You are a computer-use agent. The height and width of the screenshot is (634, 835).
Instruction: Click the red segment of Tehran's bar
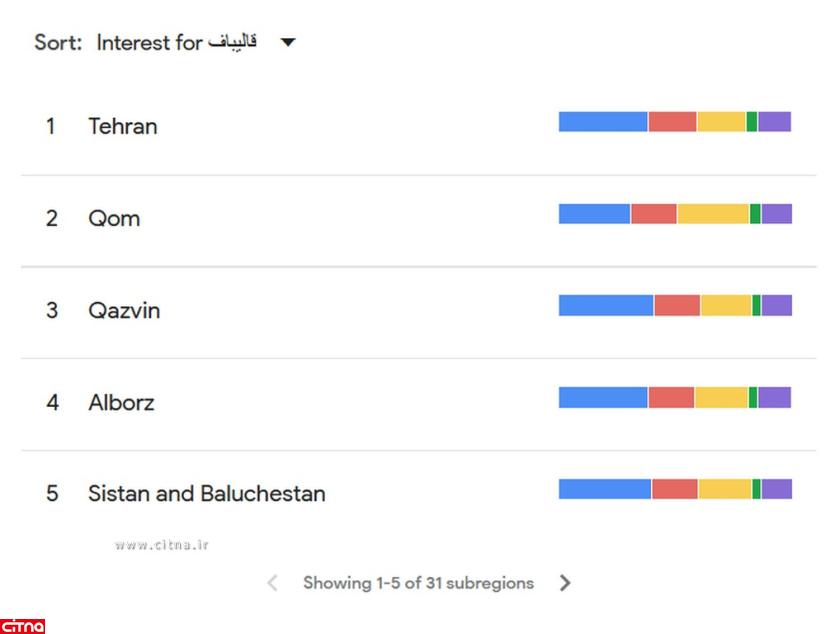672,122
